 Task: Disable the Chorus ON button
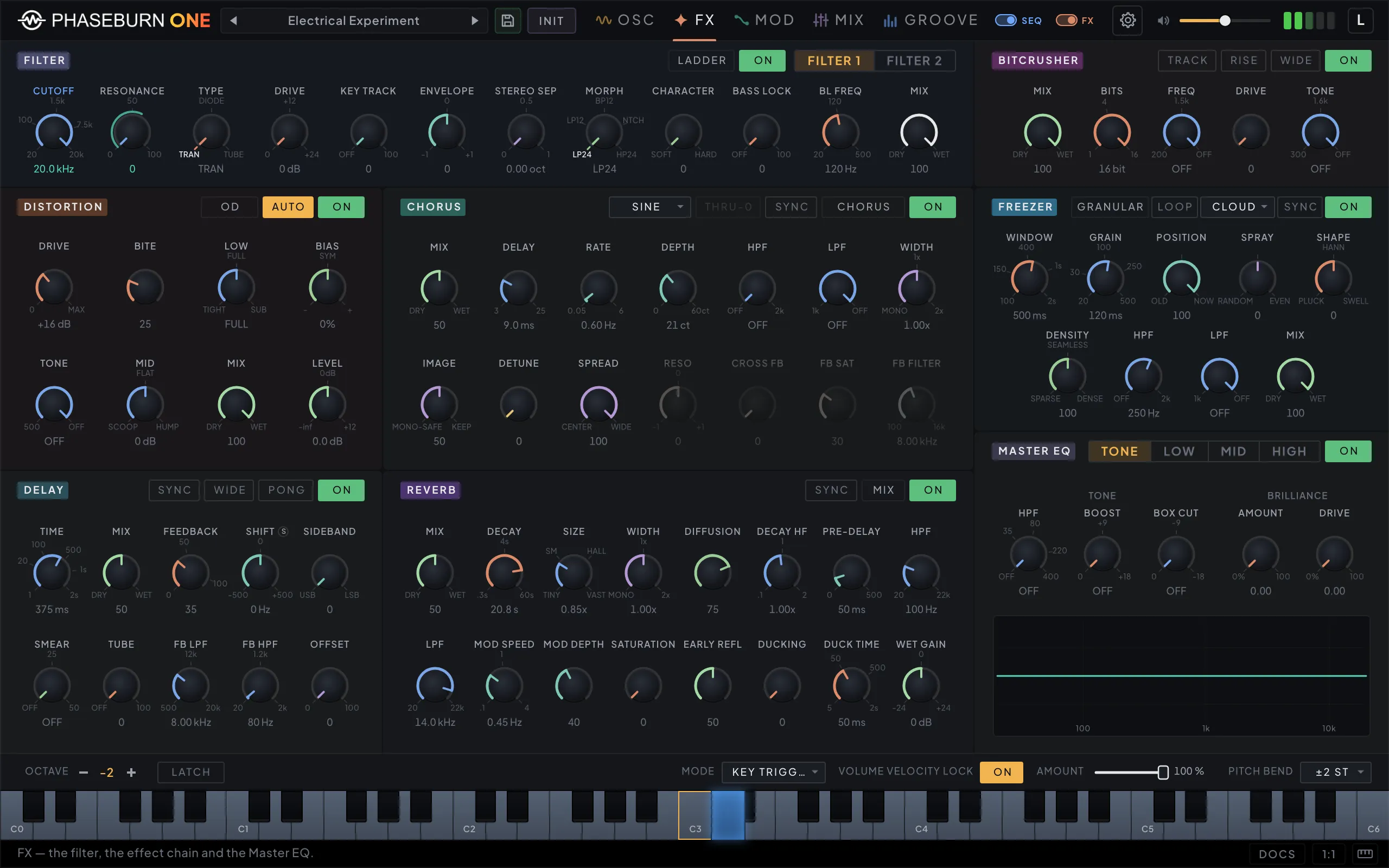pyautogui.click(x=933, y=207)
